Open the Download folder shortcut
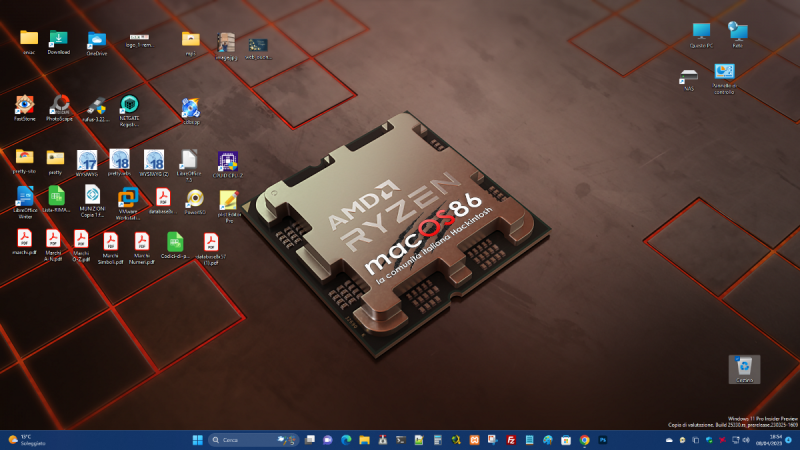 click(59, 42)
